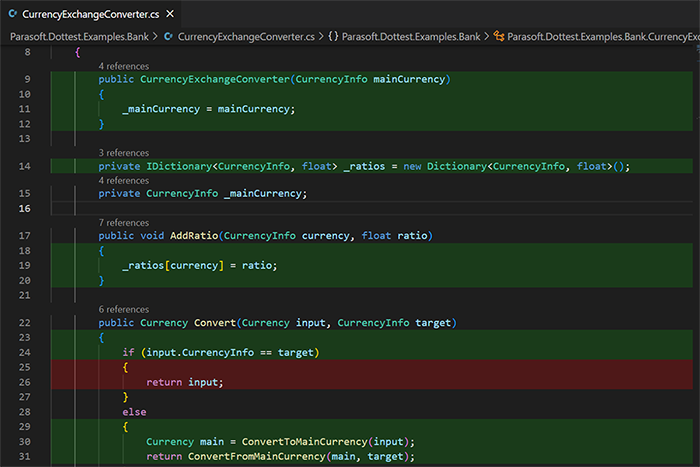The height and width of the screenshot is (467, 700).
Task: Click line number 26 in the gutter
Action: click(25, 382)
